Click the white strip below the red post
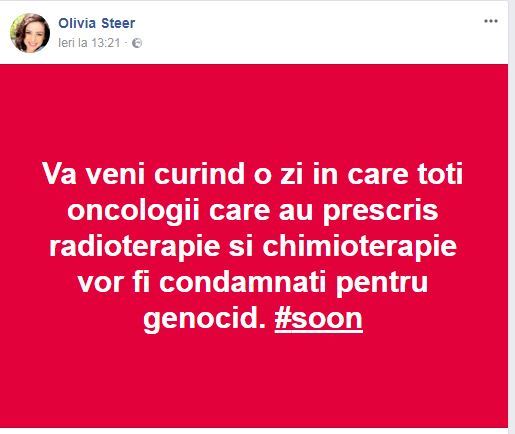 tap(253, 431)
